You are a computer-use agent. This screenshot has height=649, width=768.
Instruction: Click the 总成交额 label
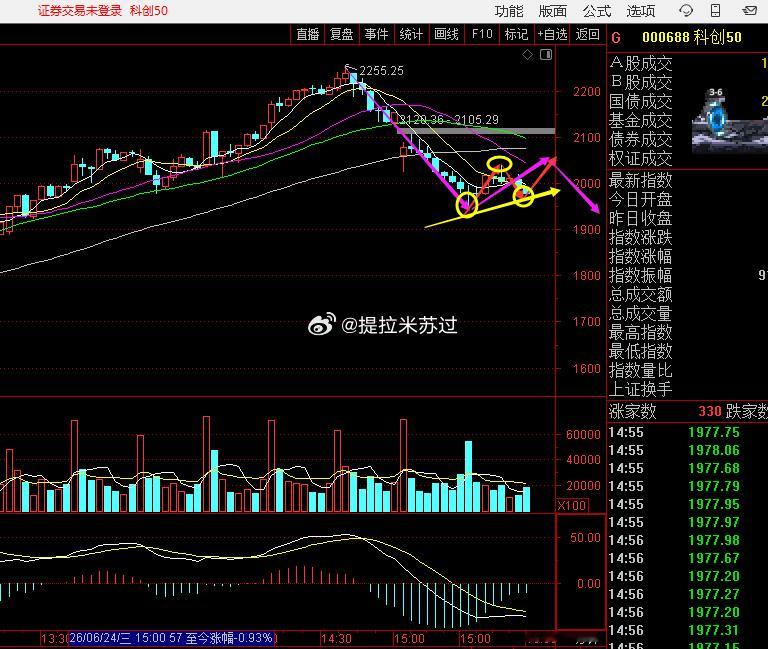pyautogui.click(x=641, y=294)
